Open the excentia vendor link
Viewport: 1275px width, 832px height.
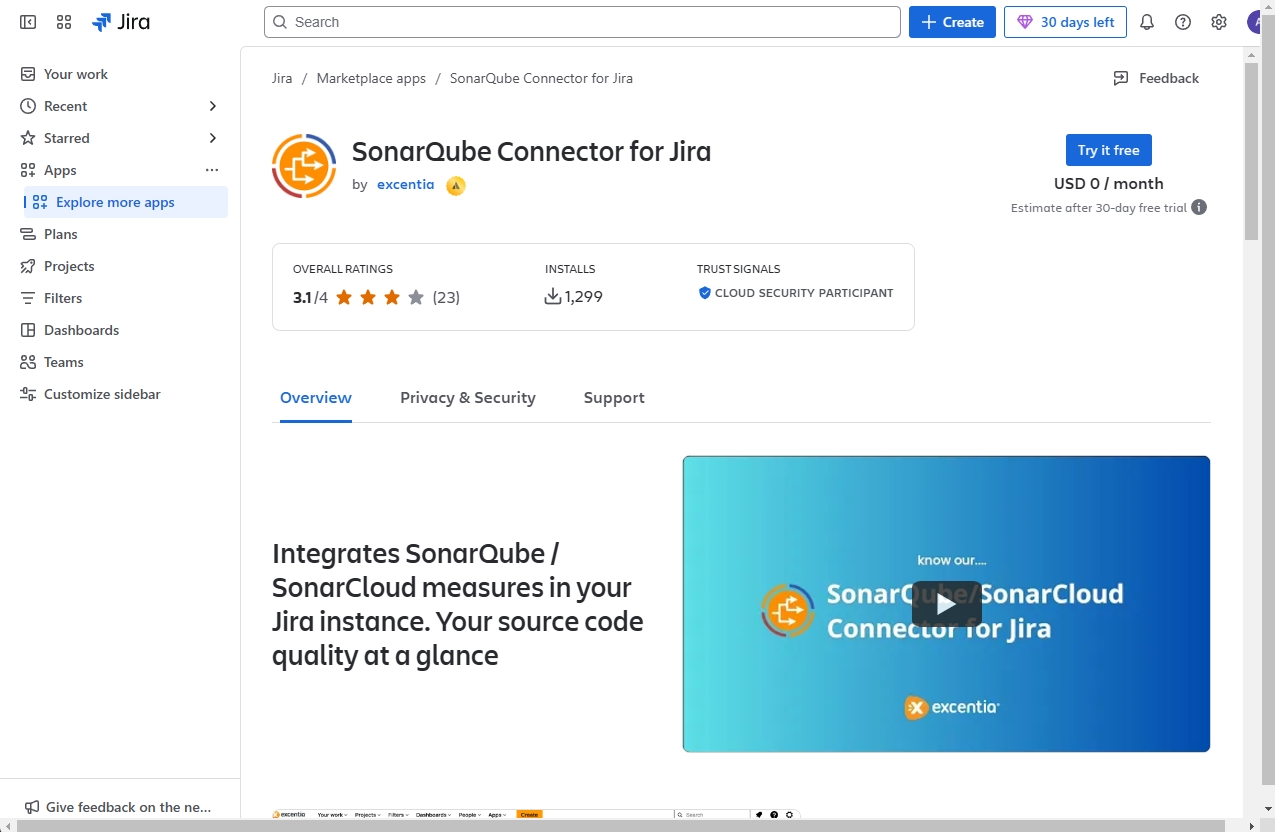(406, 185)
